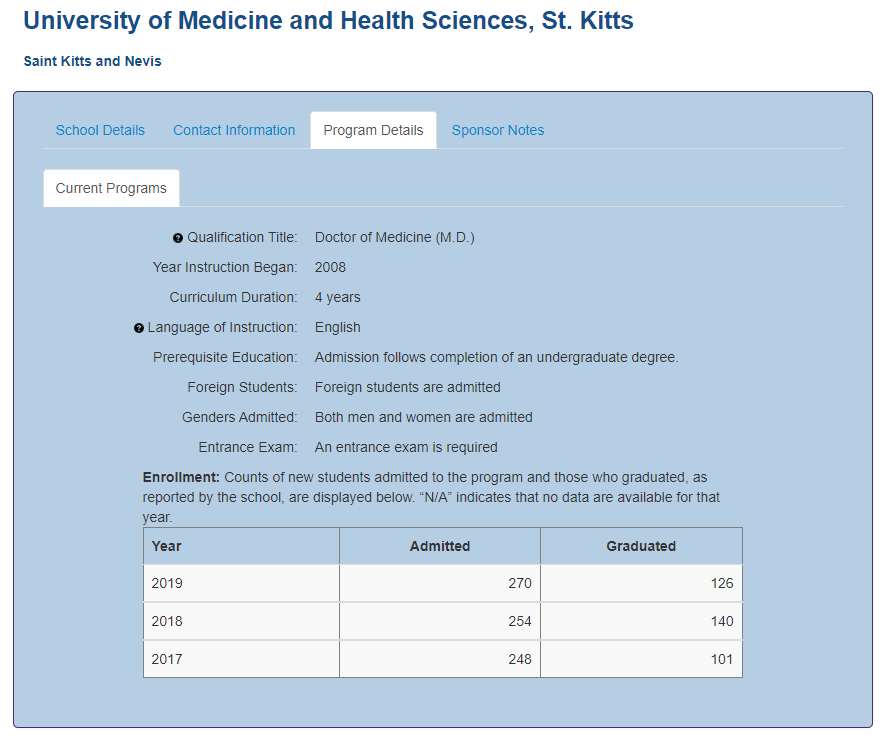Select the Program Details tab
Screen dimensions: 883x741
coord(373,130)
